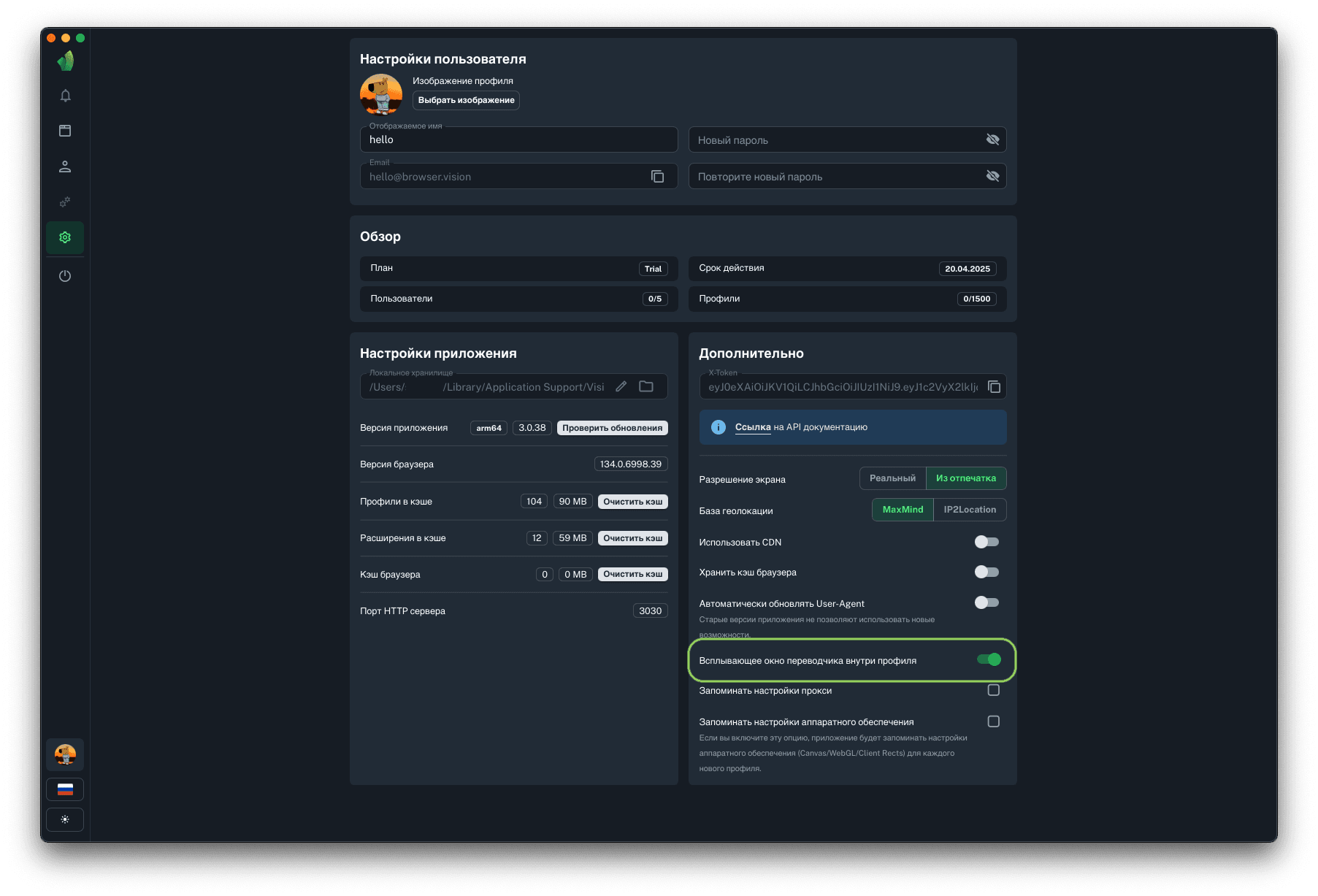Open the API documentation Ссылка link

753,427
